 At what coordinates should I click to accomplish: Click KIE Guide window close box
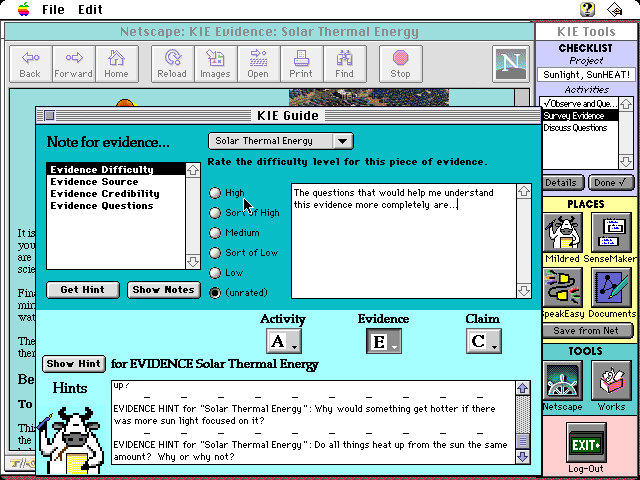tap(49, 116)
